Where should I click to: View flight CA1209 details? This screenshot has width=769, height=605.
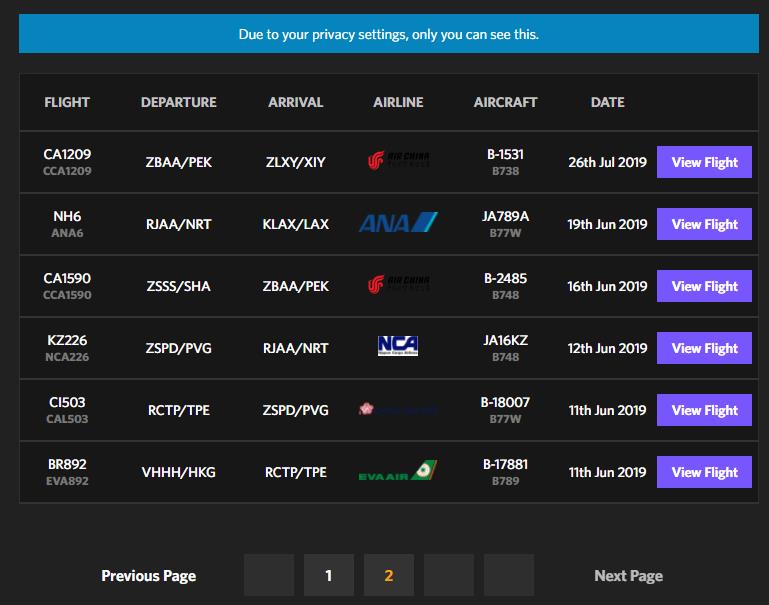pyautogui.click(x=704, y=162)
